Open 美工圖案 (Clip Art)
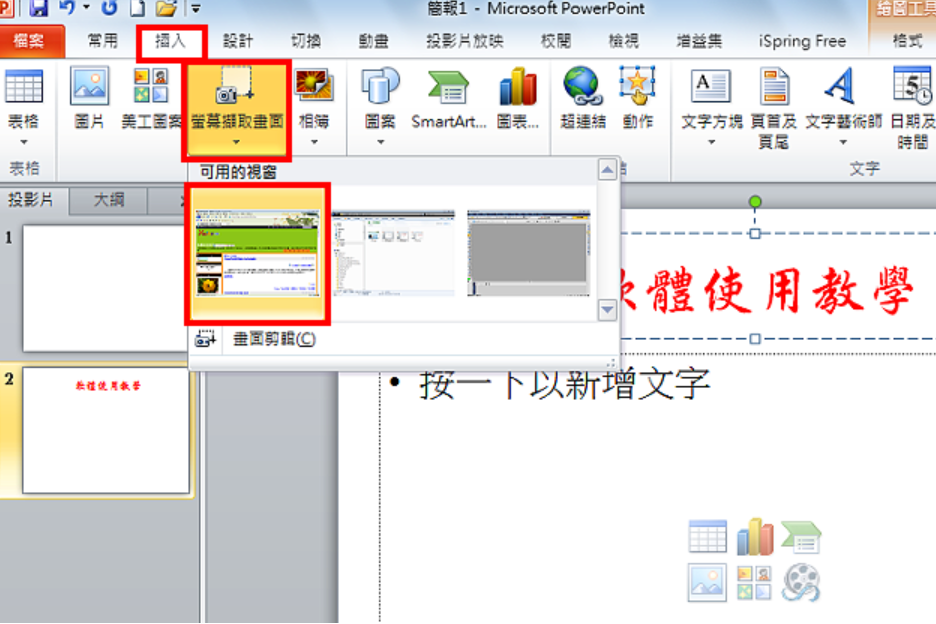The height and width of the screenshot is (624, 936). 150,99
